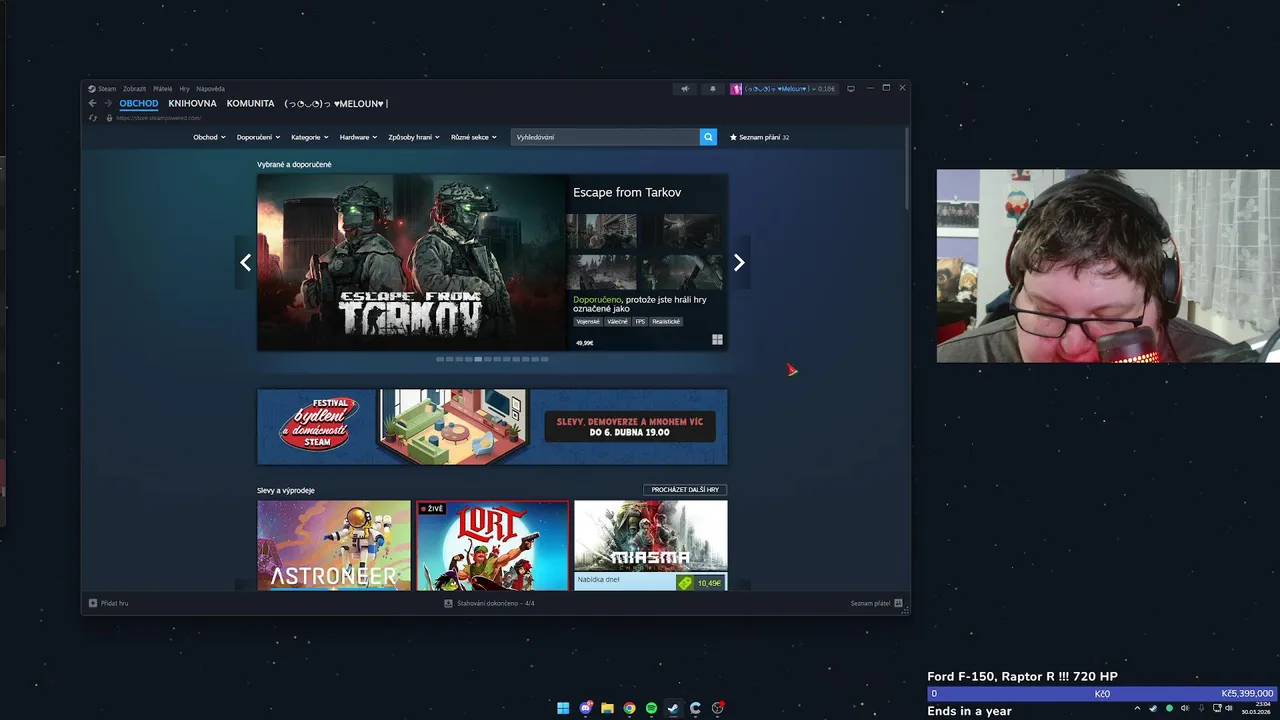Image resolution: width=1280 pixels, height=720 pixels.
Task: Expand the Doporučení dropdown
Action: [x=258, y=137]
